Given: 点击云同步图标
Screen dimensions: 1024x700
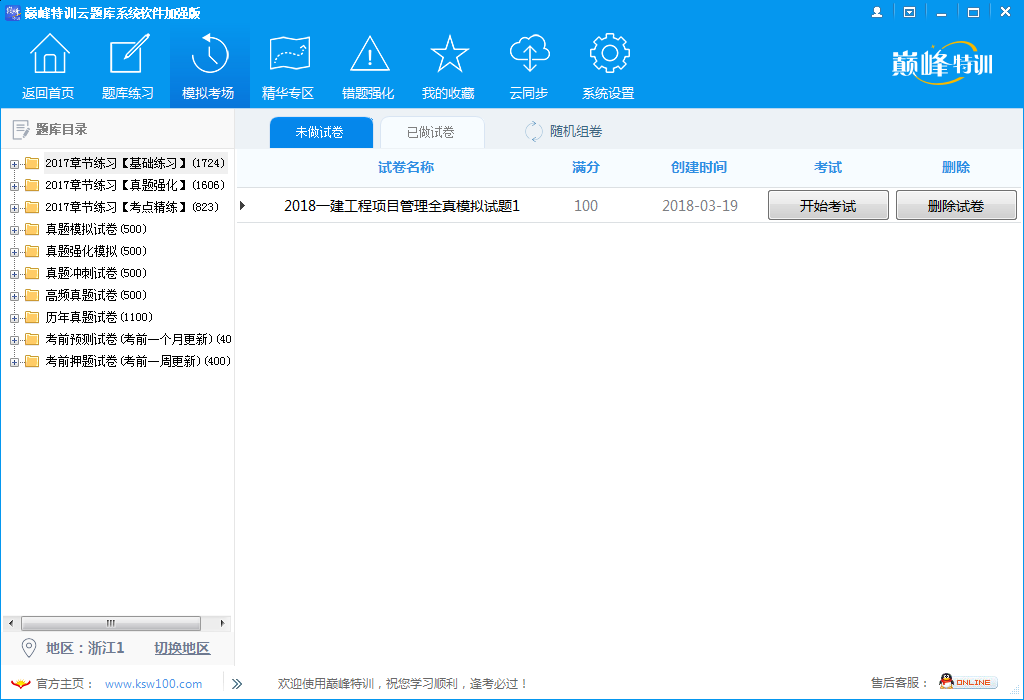Looking at the screenshot, I should coord(529,52).
